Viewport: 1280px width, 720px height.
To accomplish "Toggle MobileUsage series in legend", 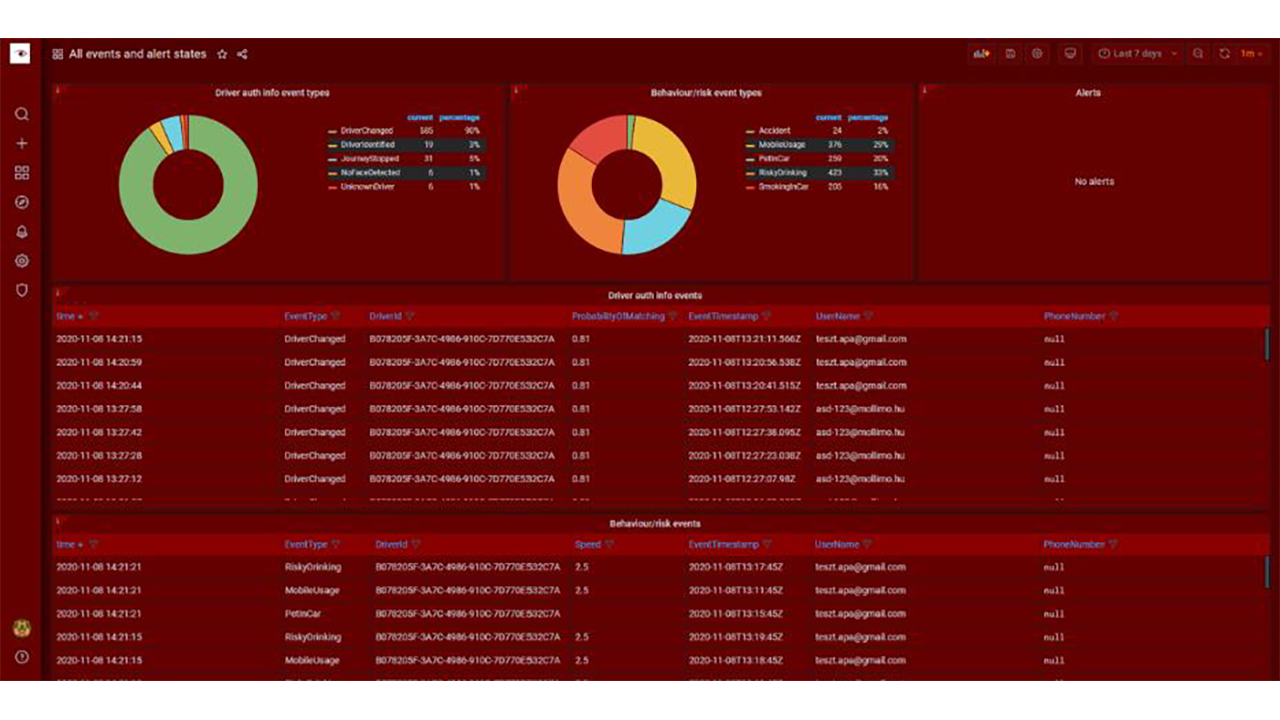I will coord(782,145).
